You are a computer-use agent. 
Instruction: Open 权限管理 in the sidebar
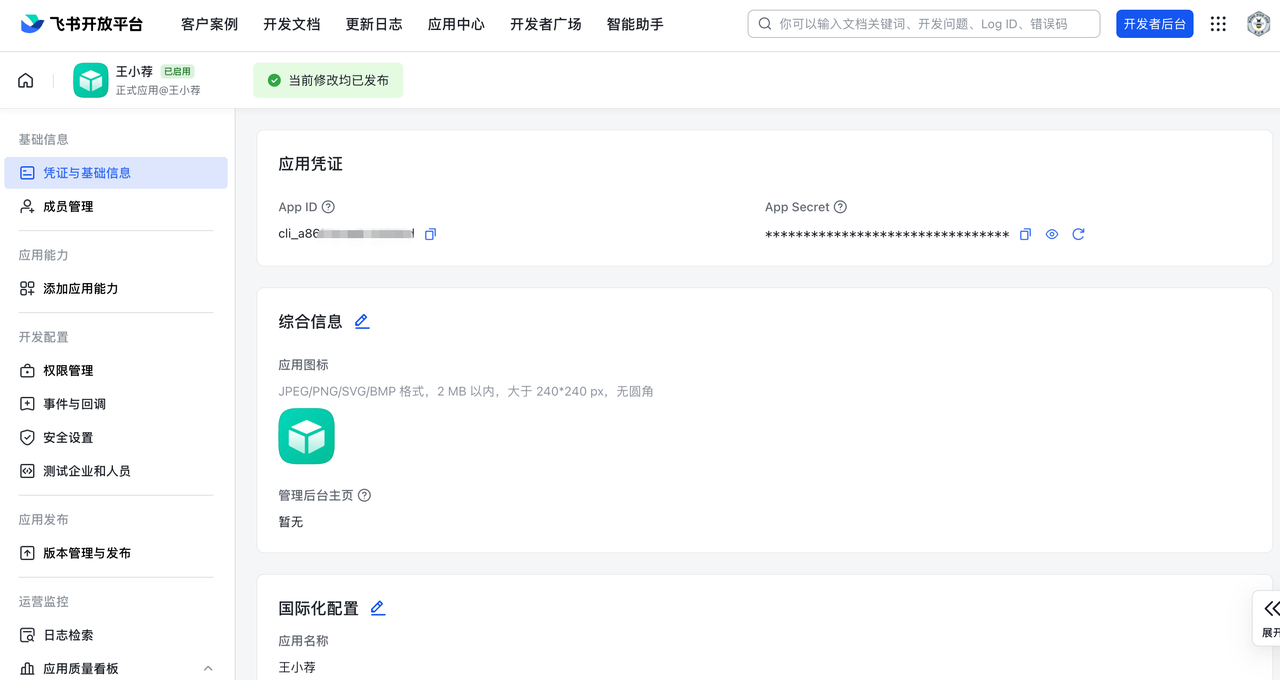(68, 370)
